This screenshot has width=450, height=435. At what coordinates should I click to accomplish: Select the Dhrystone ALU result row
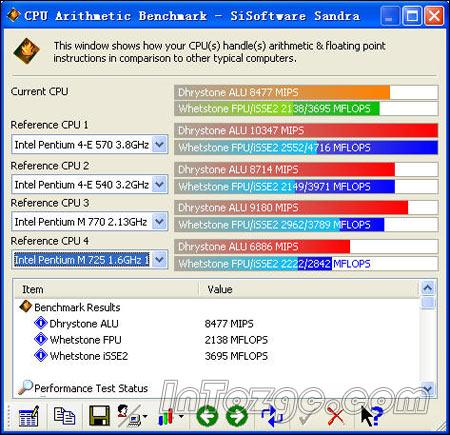pos(217,324)
